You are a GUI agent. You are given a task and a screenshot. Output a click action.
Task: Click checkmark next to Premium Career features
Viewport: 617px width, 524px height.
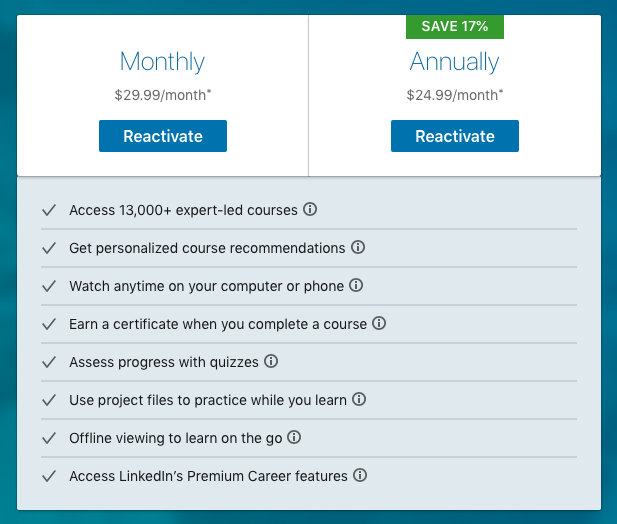[48, 476]
